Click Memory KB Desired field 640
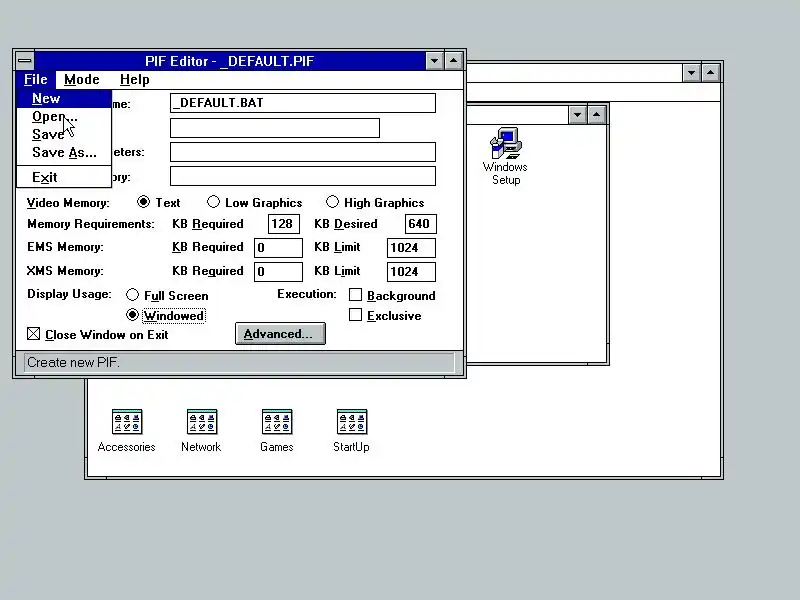Screen dimensions: 800x600 420,223
